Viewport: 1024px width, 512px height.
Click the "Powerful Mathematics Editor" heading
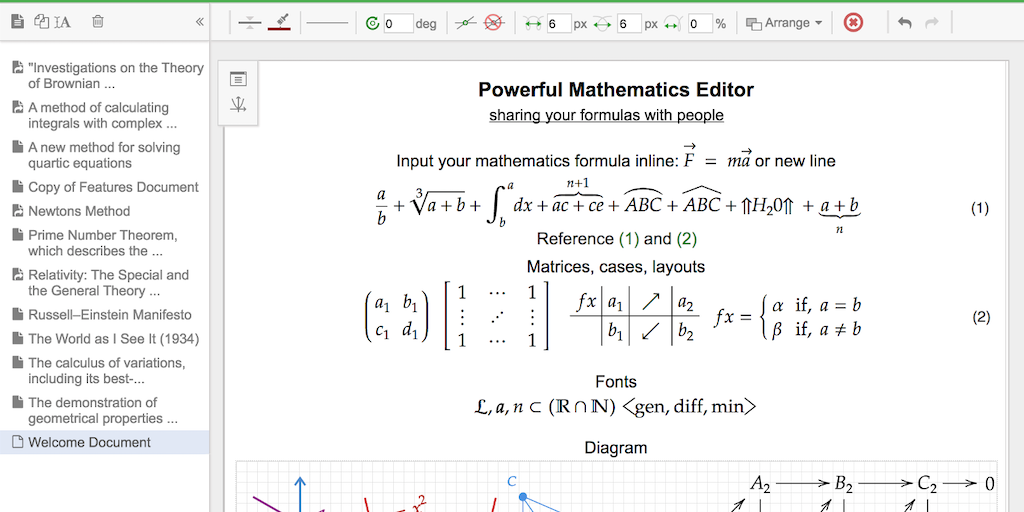[616, 89]
